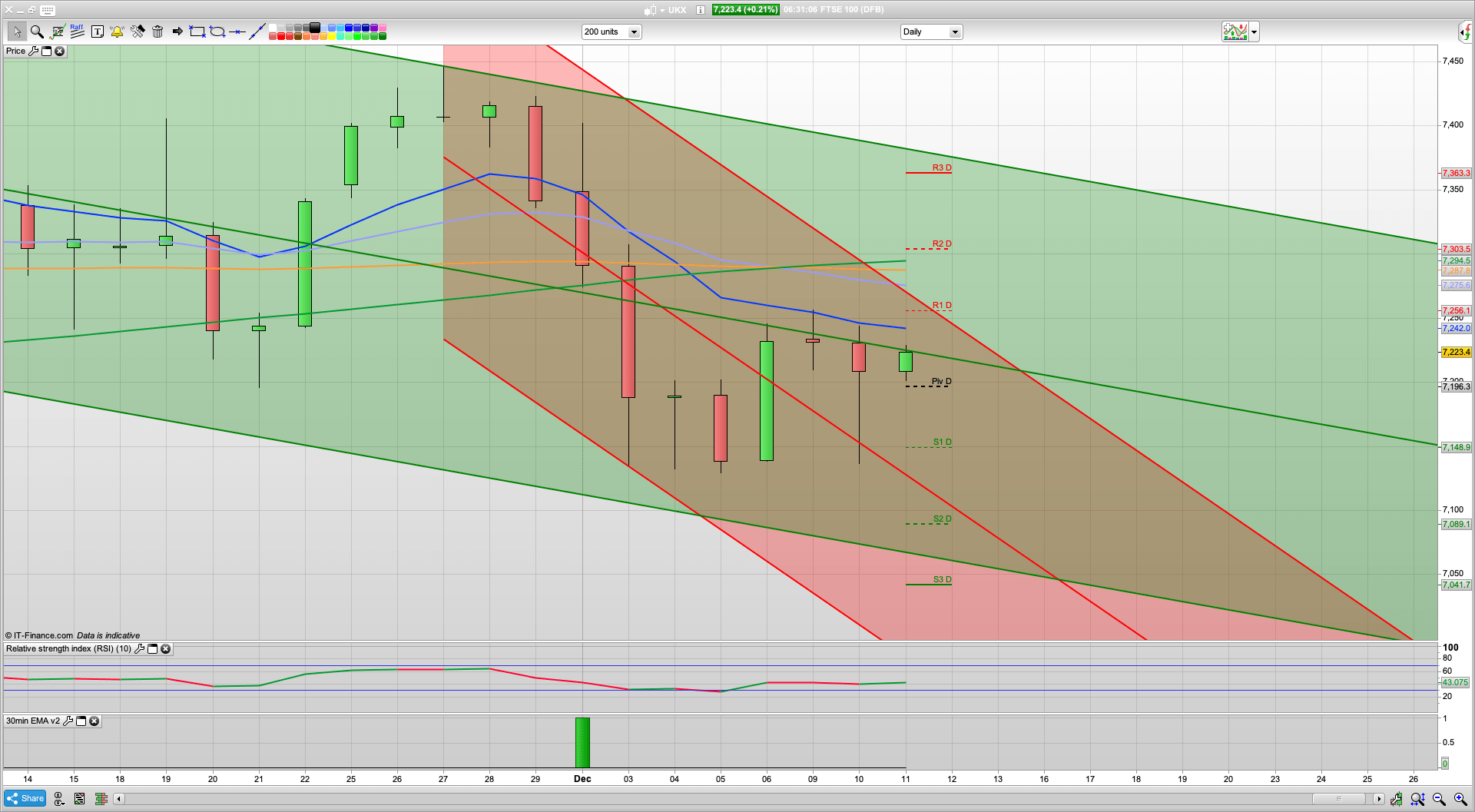Image resolution: width=1475 pixels, height=812 pixels.
Task: Close the 30min EMA v2 panel
Action: (x=94, y=721)
